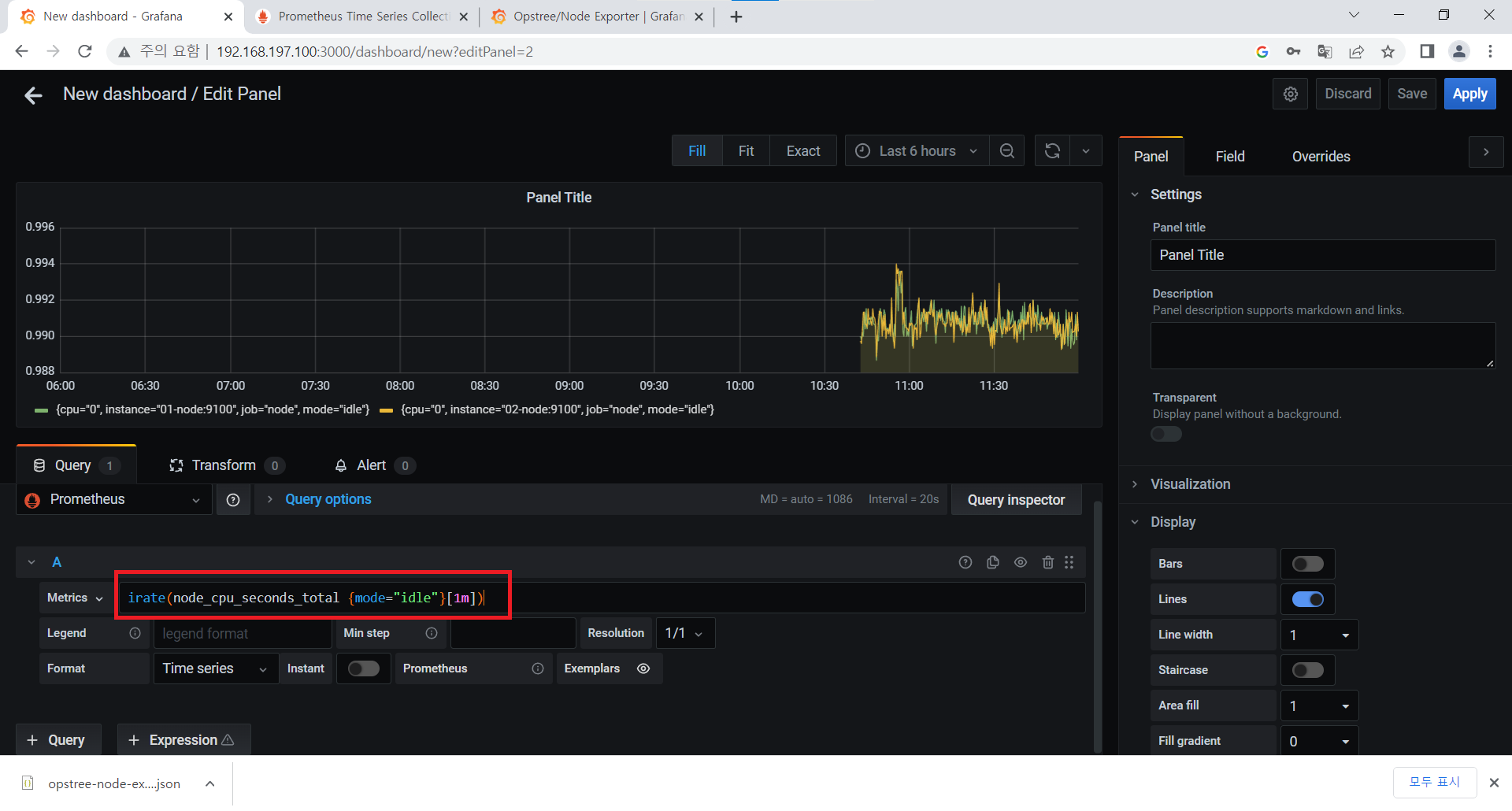The height and width of the screenshot is (811, 1512).
Task: Open a new browser tab
Action: point(736,17)
